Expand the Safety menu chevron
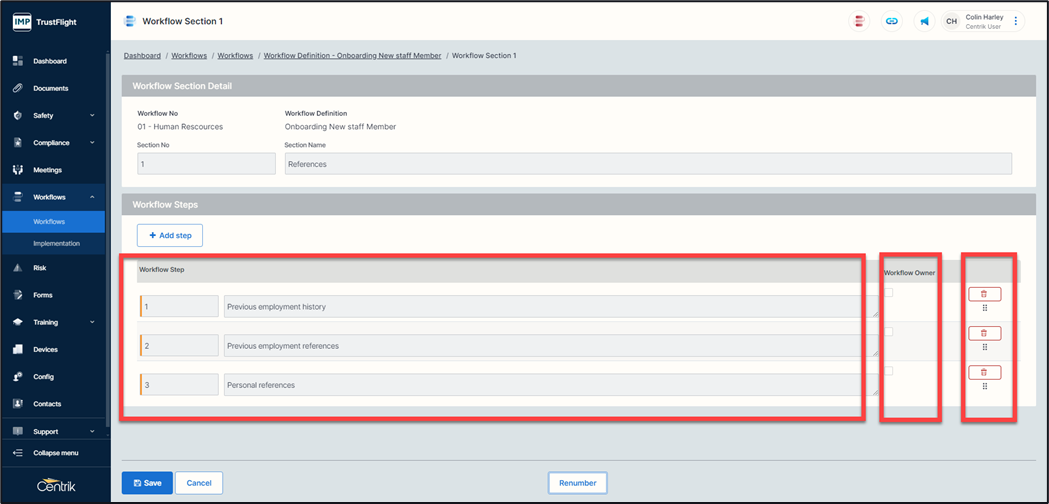Screen dimensions: 1049x504 tap(92, 115)
